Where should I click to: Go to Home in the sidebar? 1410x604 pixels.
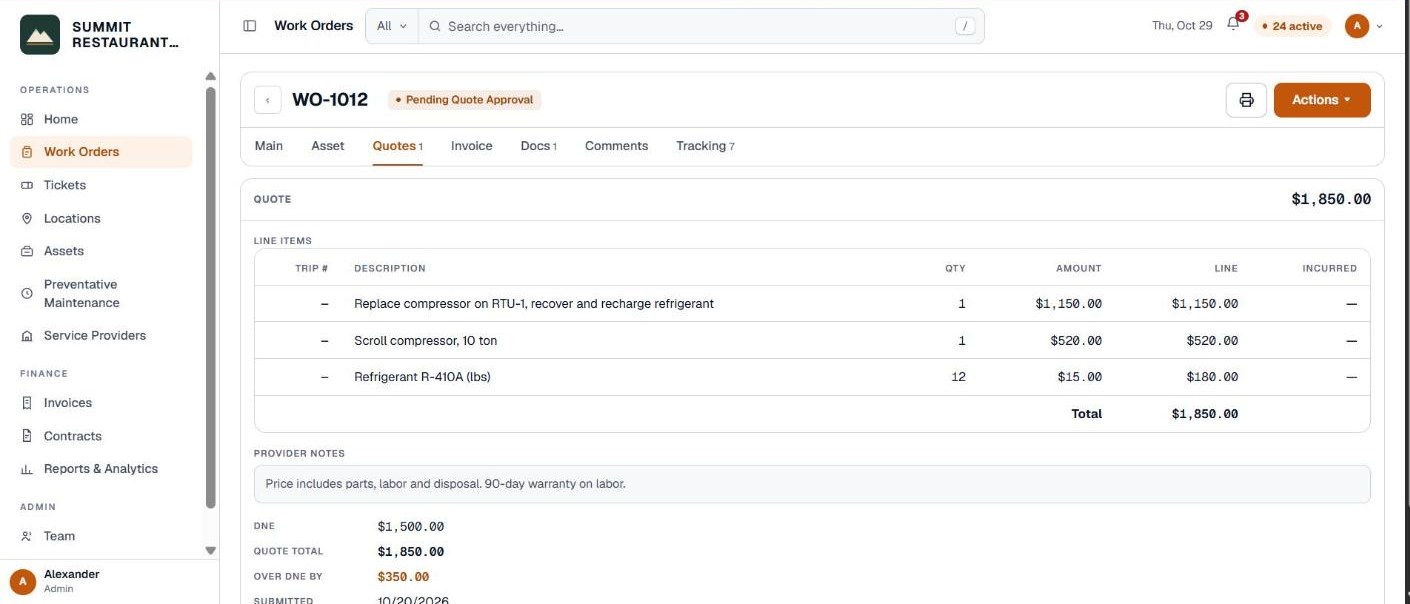[101, 119]
